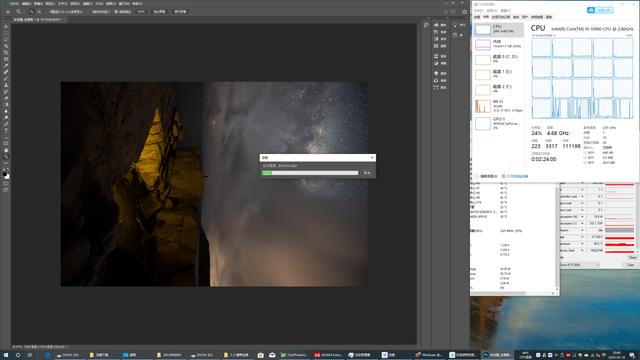This screenshot has height=360, width=640.
Task: Open the zoom percentage field in options bar
Action: 141,12
